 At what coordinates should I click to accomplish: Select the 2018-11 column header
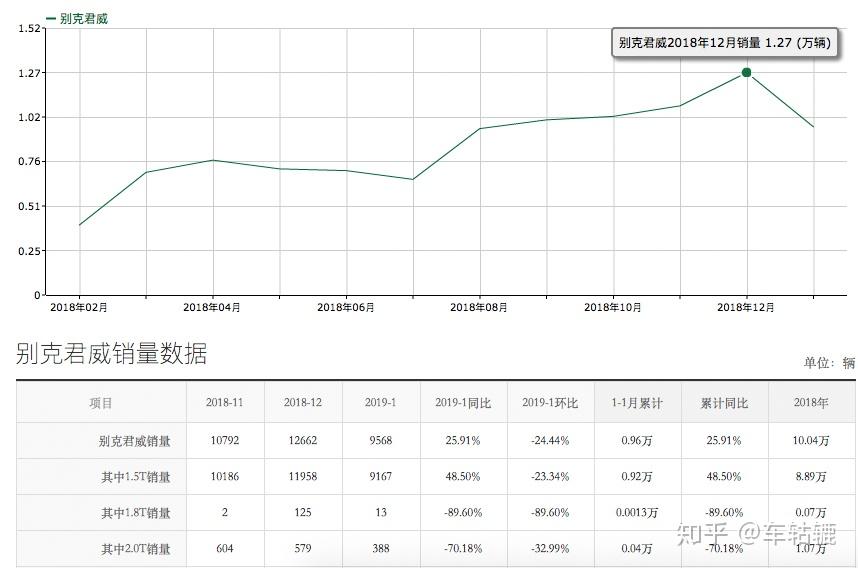[224, 403]
